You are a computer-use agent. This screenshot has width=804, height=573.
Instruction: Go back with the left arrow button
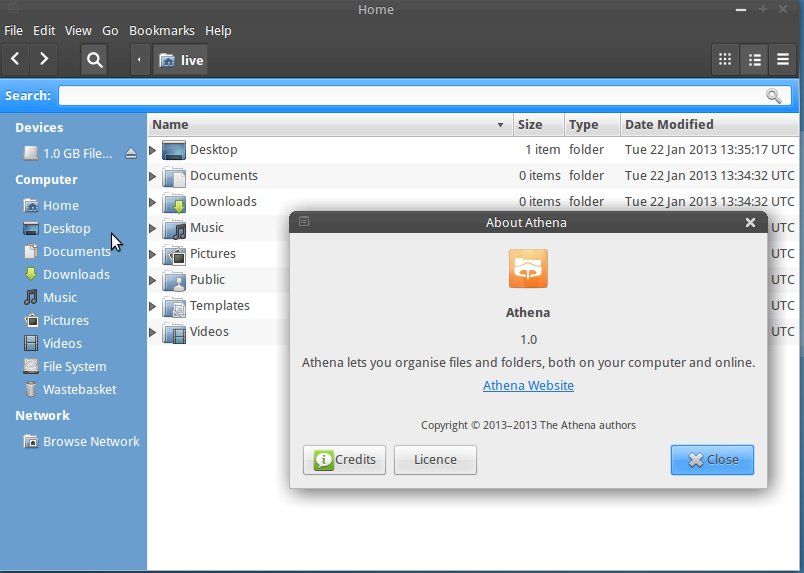15,60
